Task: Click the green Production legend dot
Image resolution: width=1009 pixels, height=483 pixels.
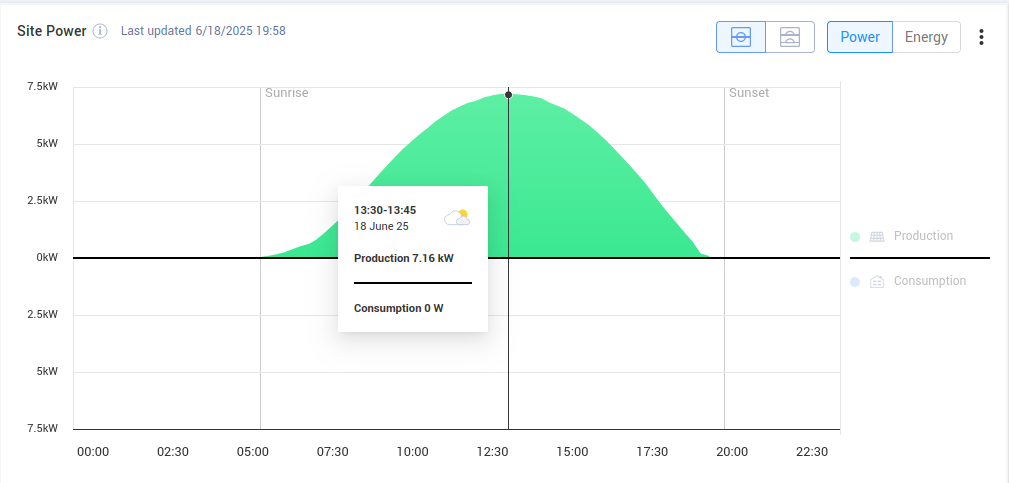Action: click(855, 237)
